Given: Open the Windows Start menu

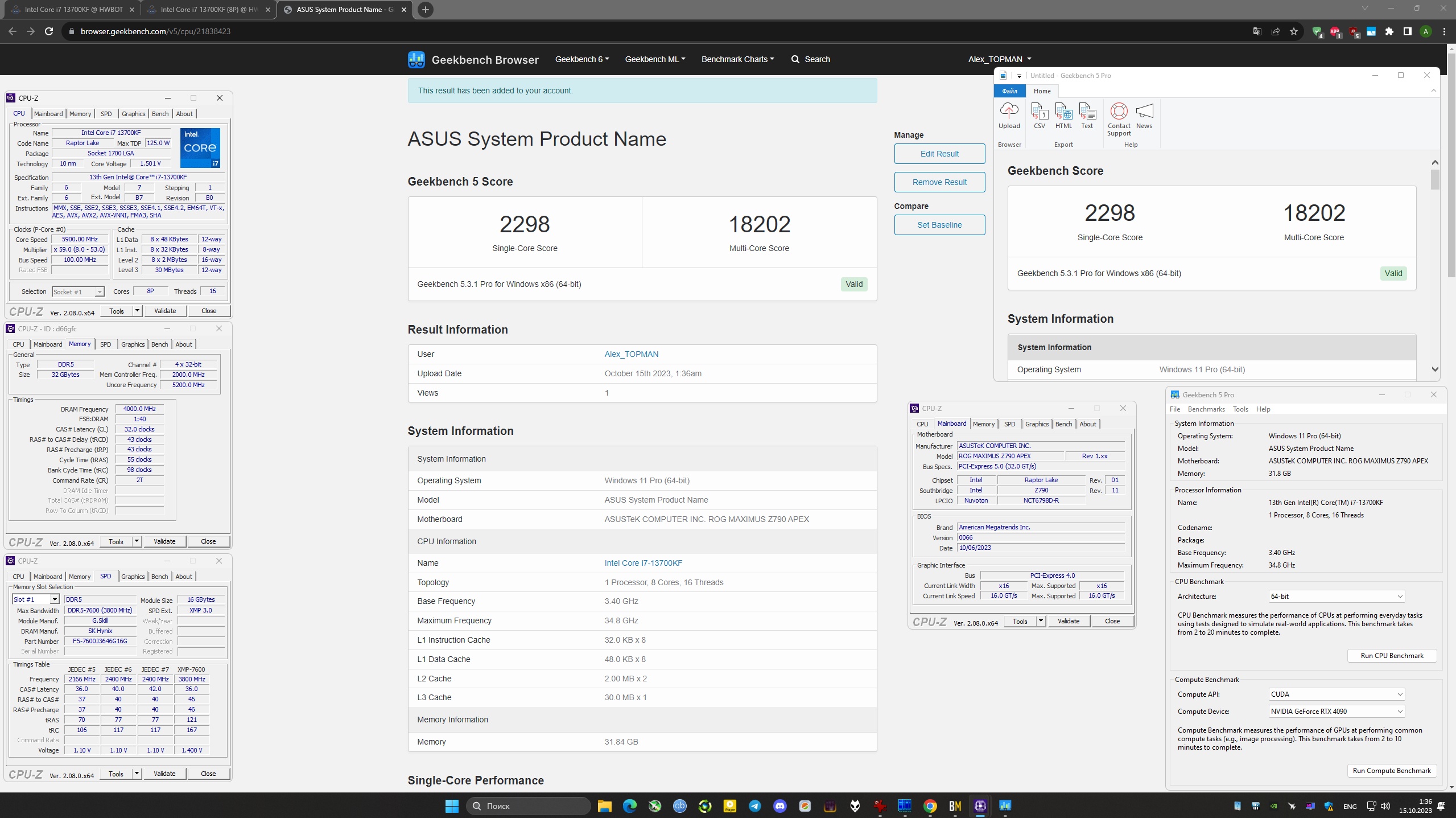Looking at the screenshot, I should [x=452, y=805].
